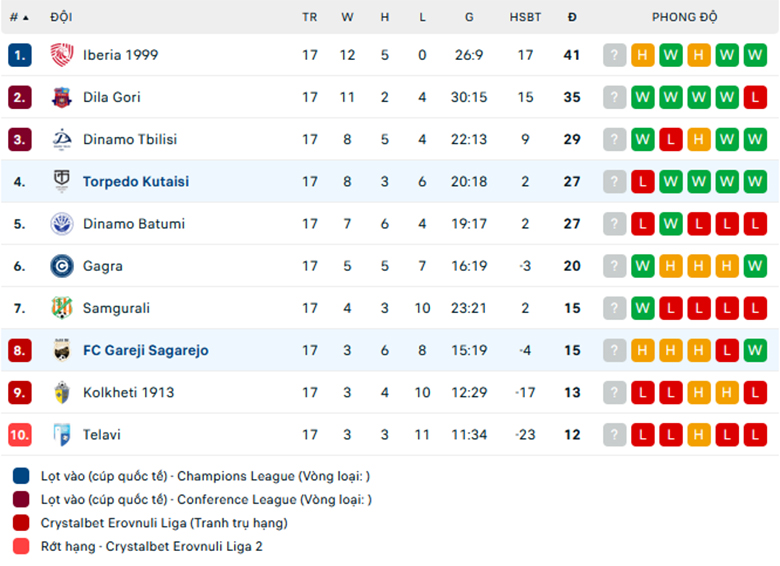The image size is (780, 566).
Task: Click the Torpedo Kutaisi shield logo
Action: click(x=62, y=181)
